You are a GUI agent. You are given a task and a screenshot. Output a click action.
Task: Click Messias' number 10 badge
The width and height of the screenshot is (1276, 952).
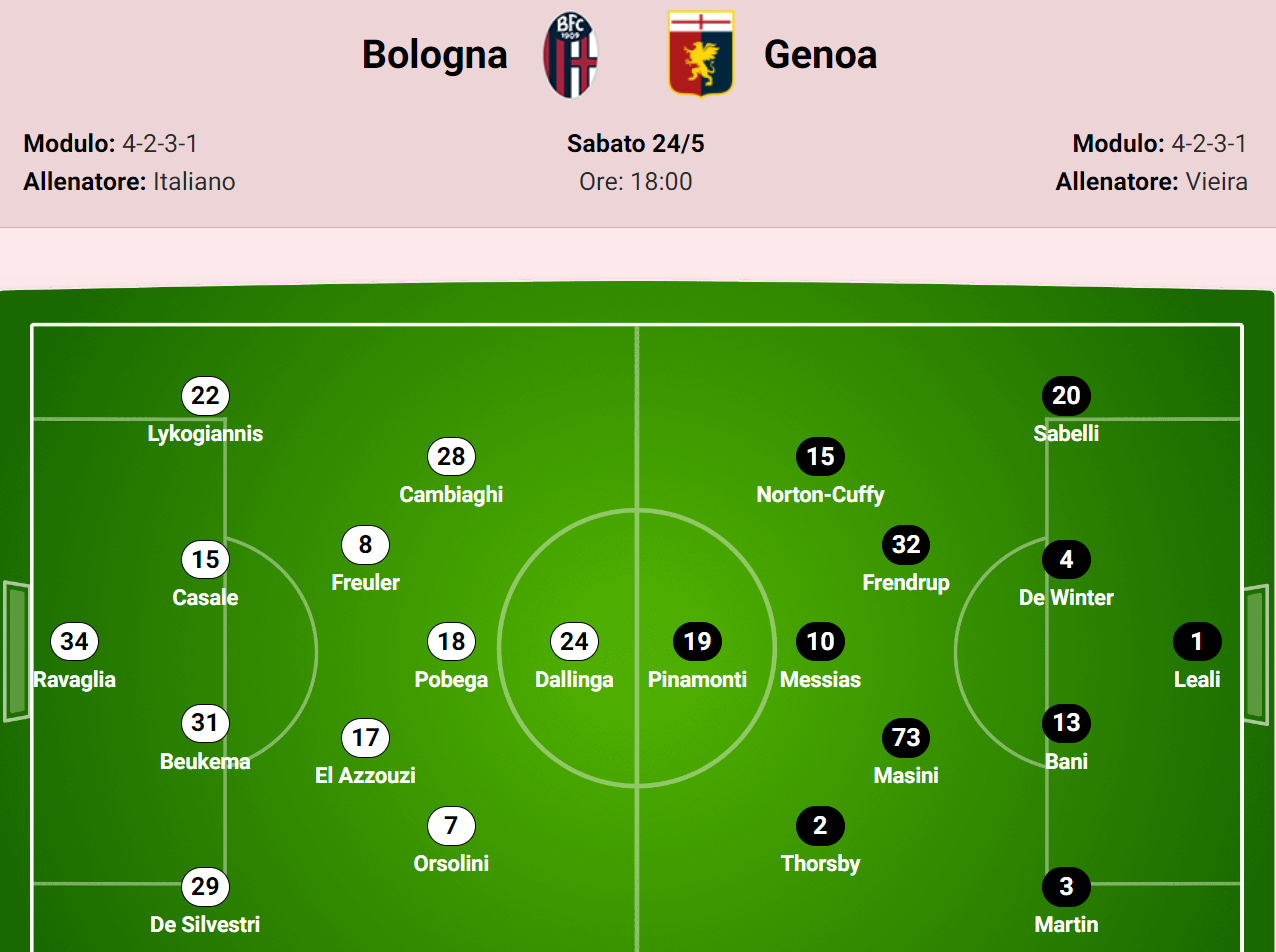(x=820, y=642)
